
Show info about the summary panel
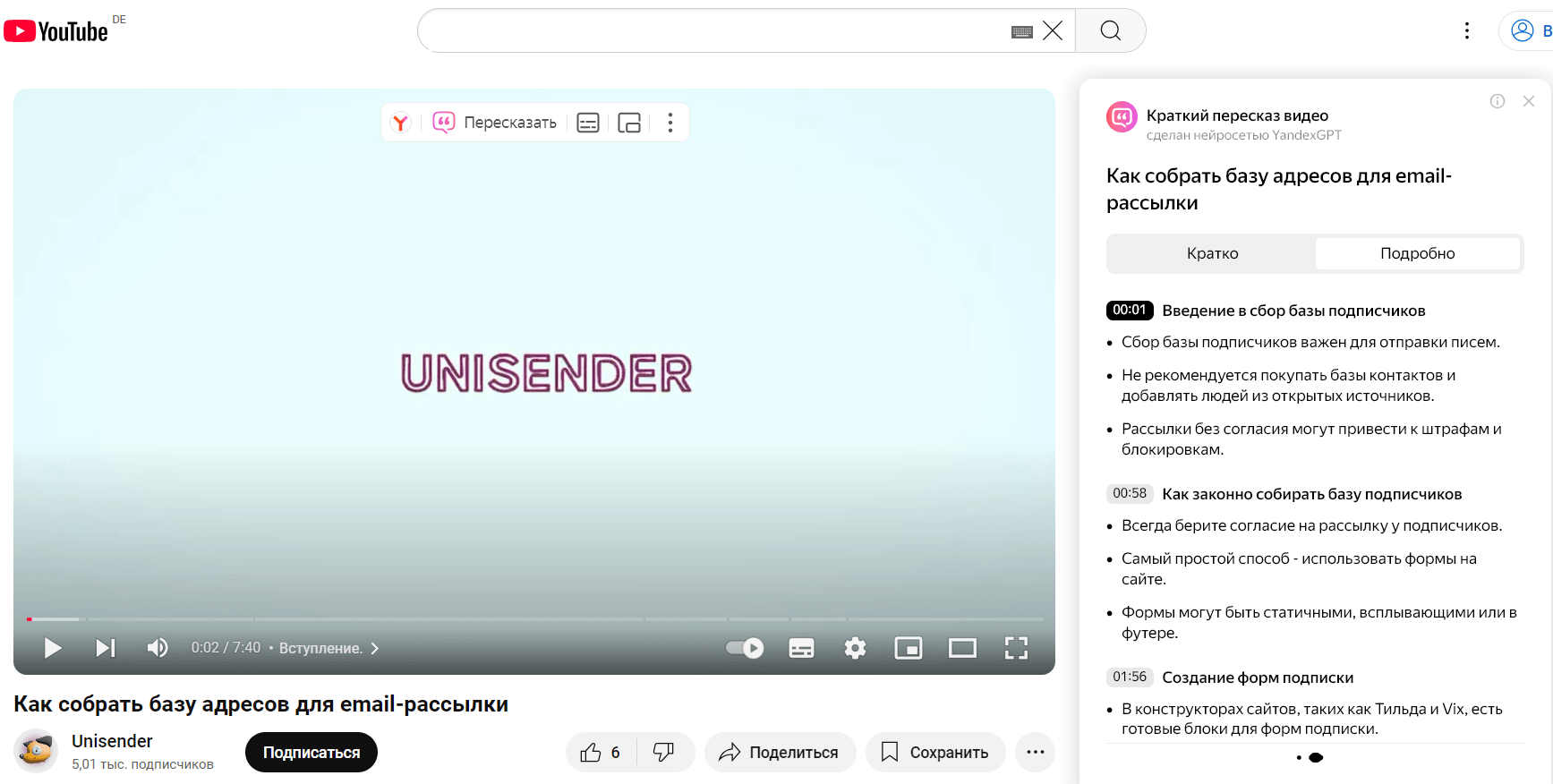[1498, 101]
